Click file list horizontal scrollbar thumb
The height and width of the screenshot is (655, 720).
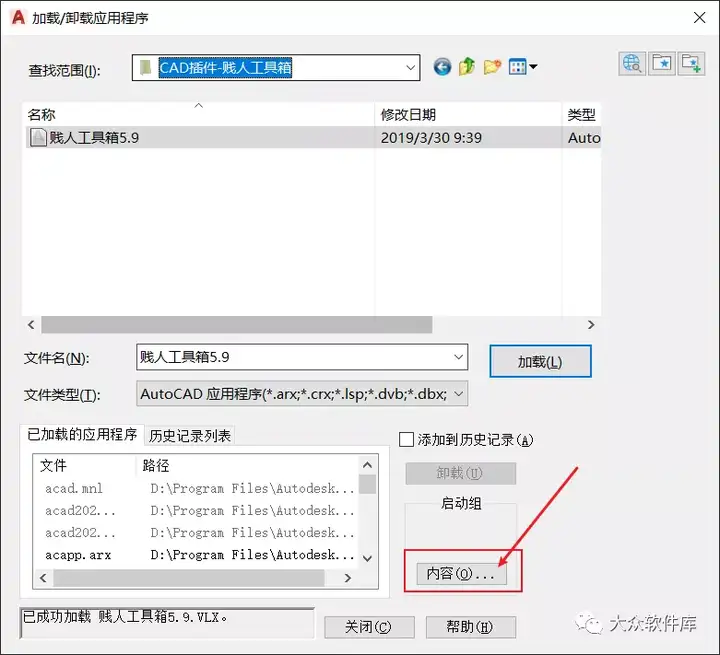click(x=236, y=325)
